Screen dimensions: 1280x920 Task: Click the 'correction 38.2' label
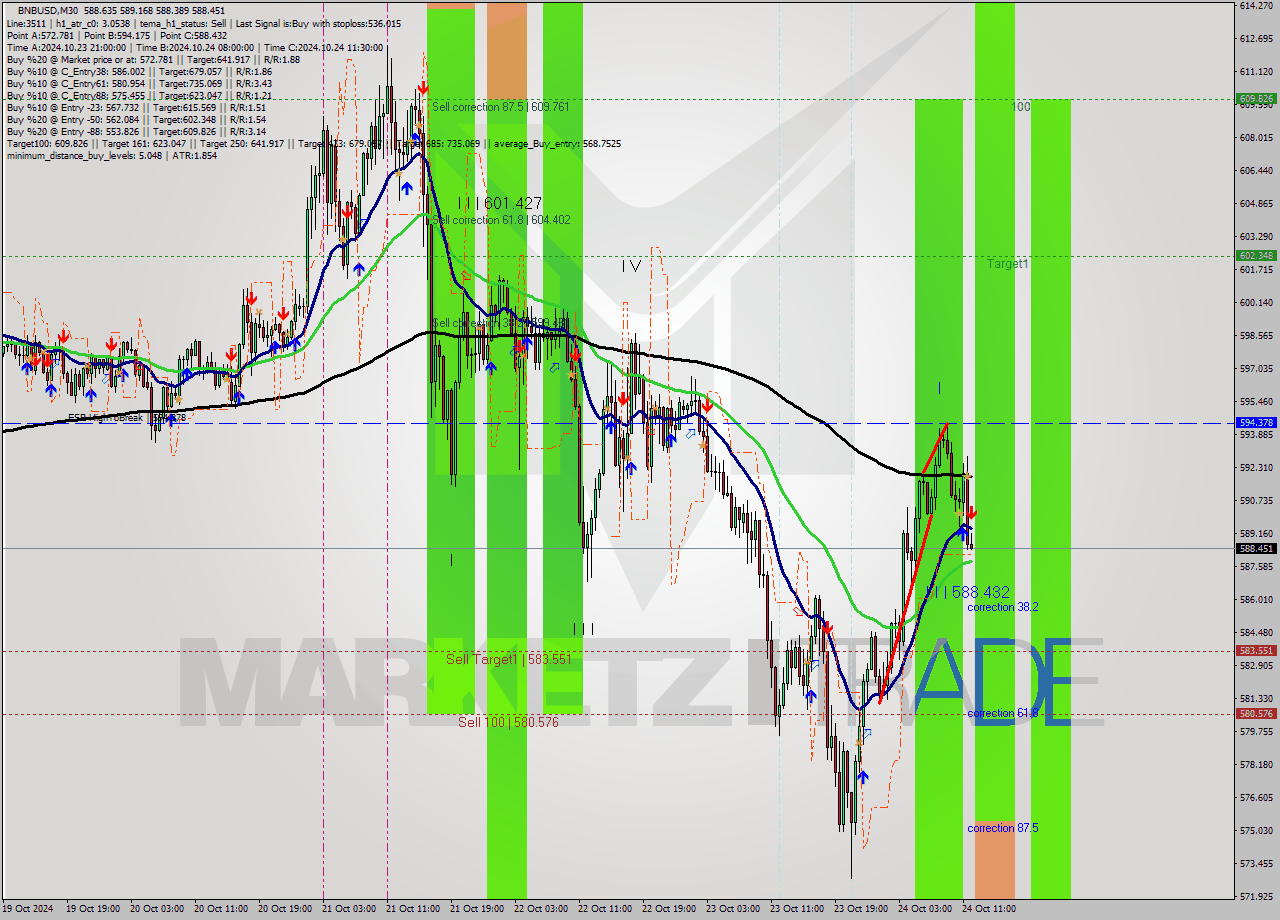point(1002,607)
